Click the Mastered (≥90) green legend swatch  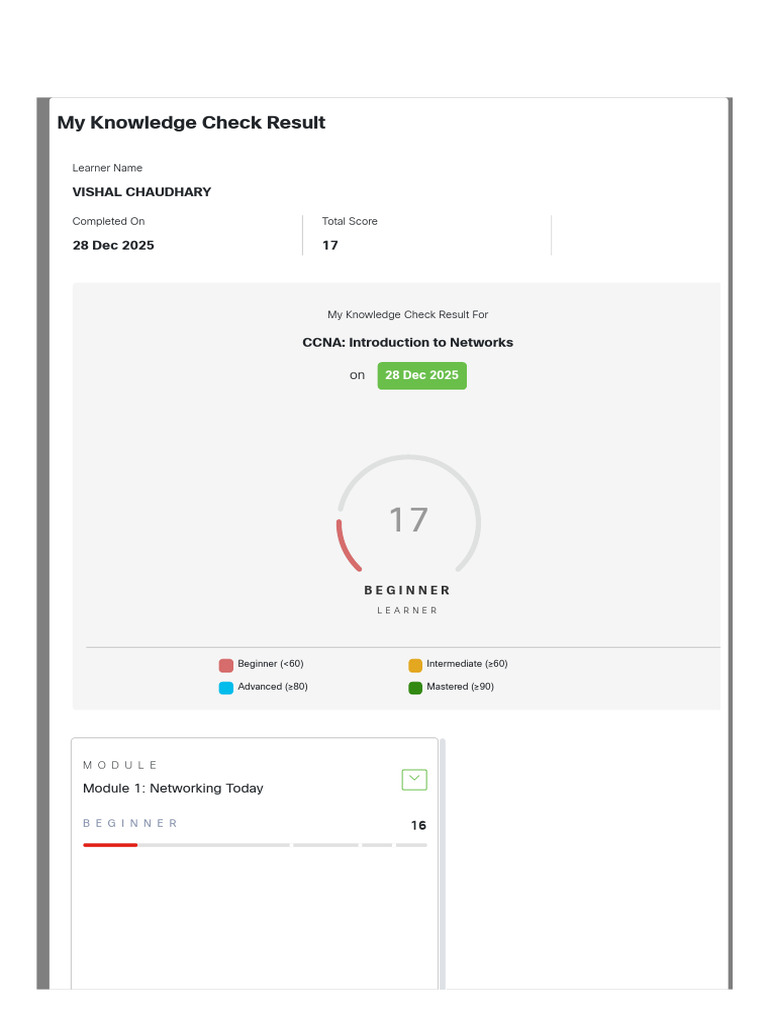(415, 688)
